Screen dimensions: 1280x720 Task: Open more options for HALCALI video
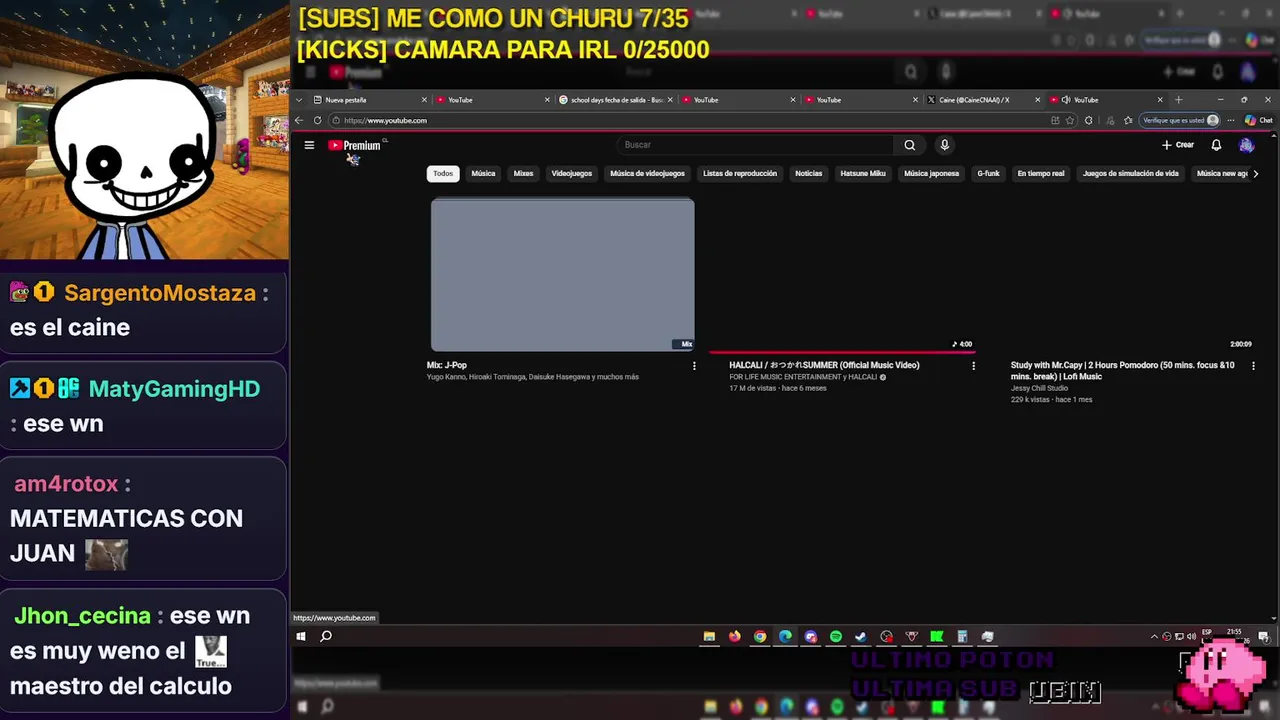point(973,366)
